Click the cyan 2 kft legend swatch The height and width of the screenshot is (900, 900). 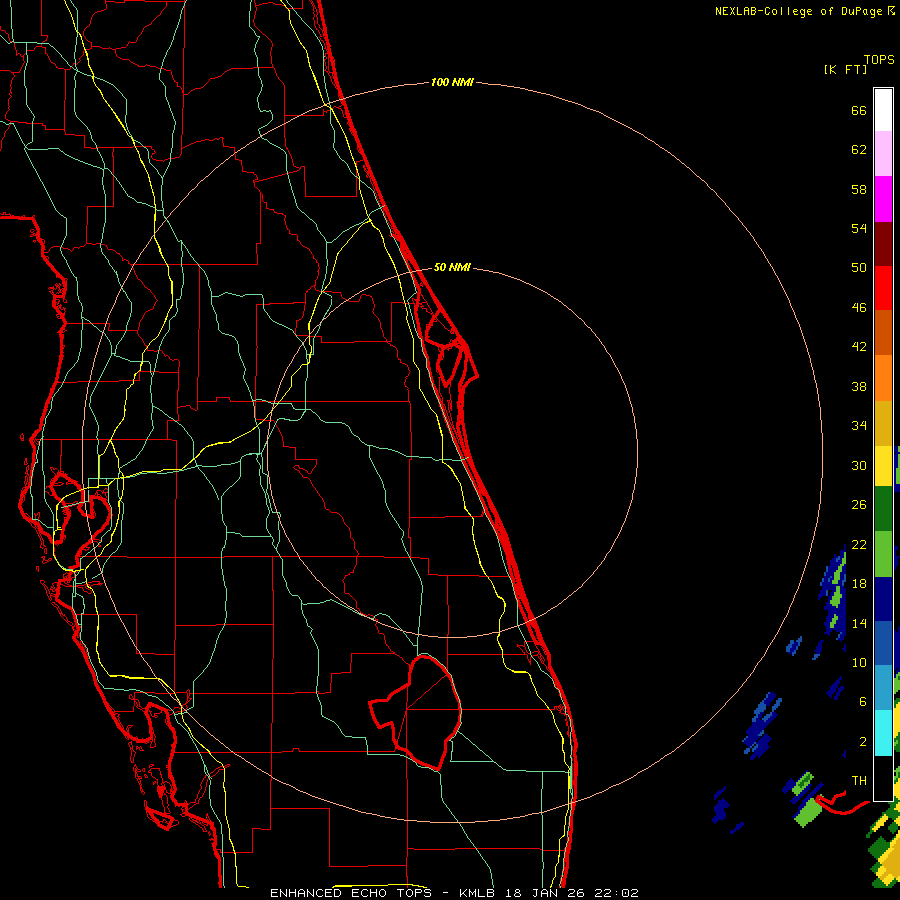(x=883, y=733)
